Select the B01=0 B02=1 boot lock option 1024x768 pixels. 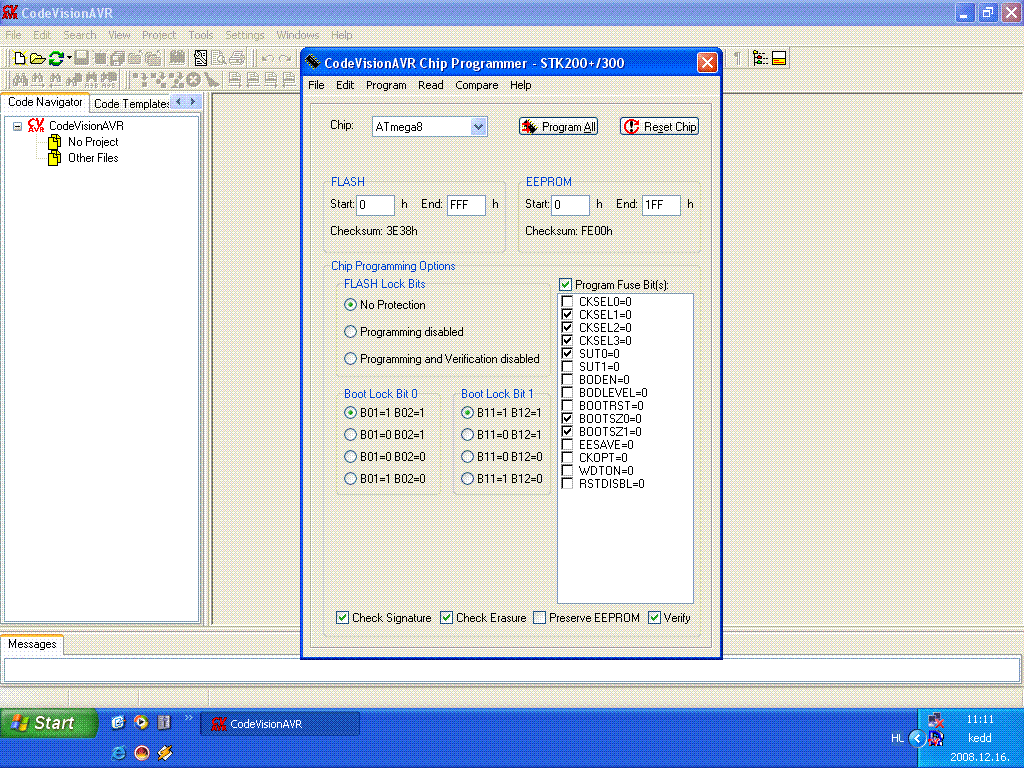pos(351,435)
